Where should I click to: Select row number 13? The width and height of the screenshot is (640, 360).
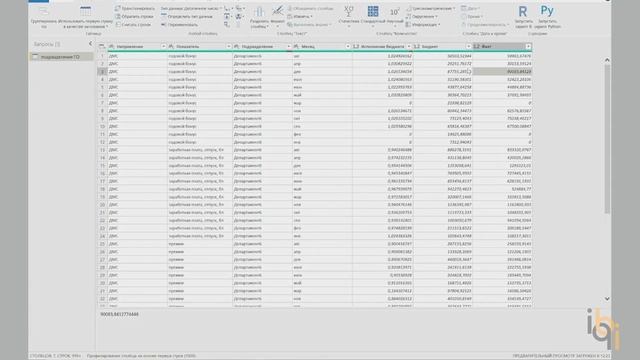coord(102,150)
